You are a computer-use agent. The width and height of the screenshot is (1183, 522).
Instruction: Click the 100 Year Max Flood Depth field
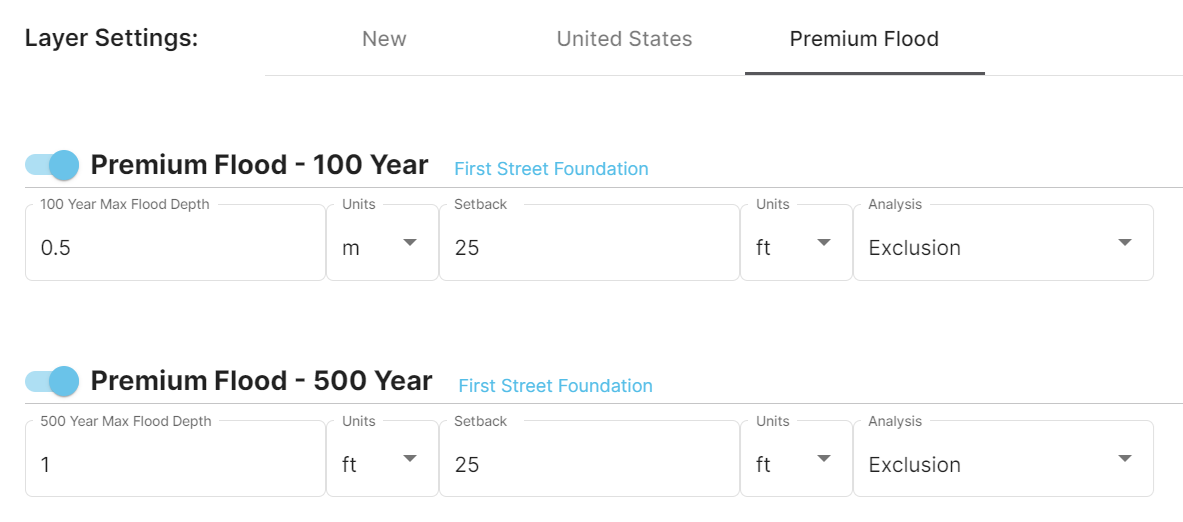click(175, 248)
